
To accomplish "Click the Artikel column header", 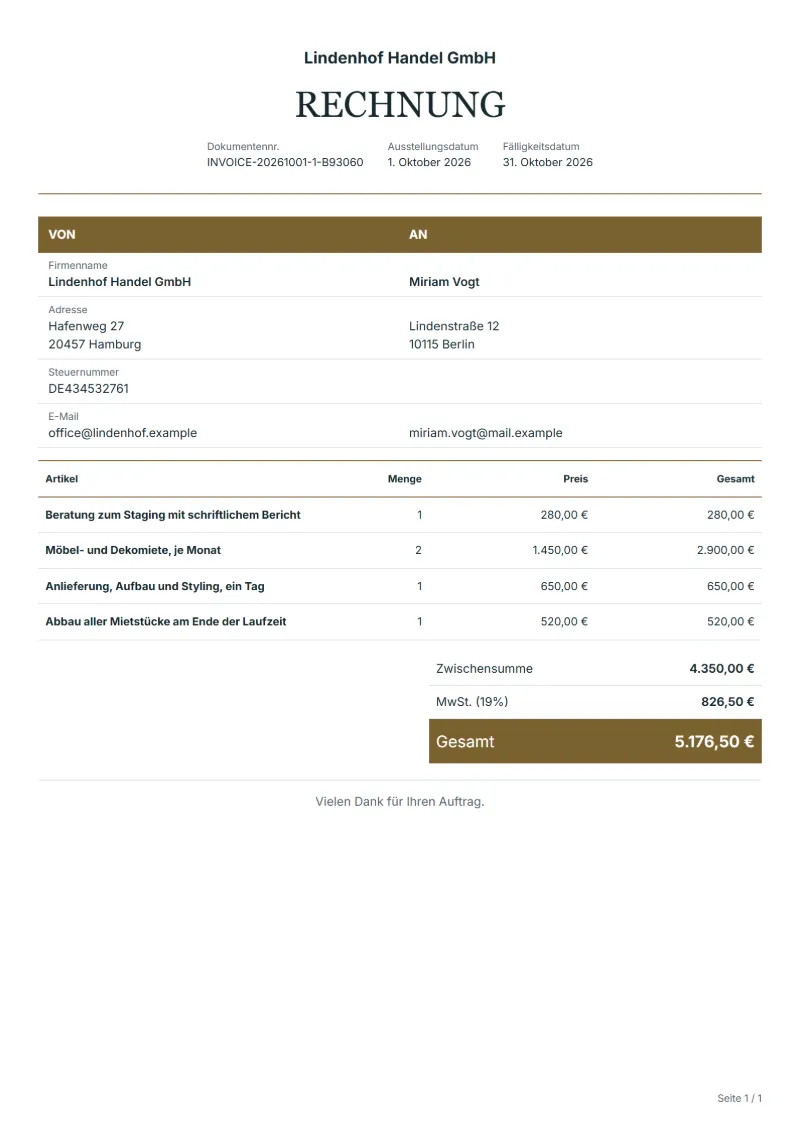I will click(62, 479).
